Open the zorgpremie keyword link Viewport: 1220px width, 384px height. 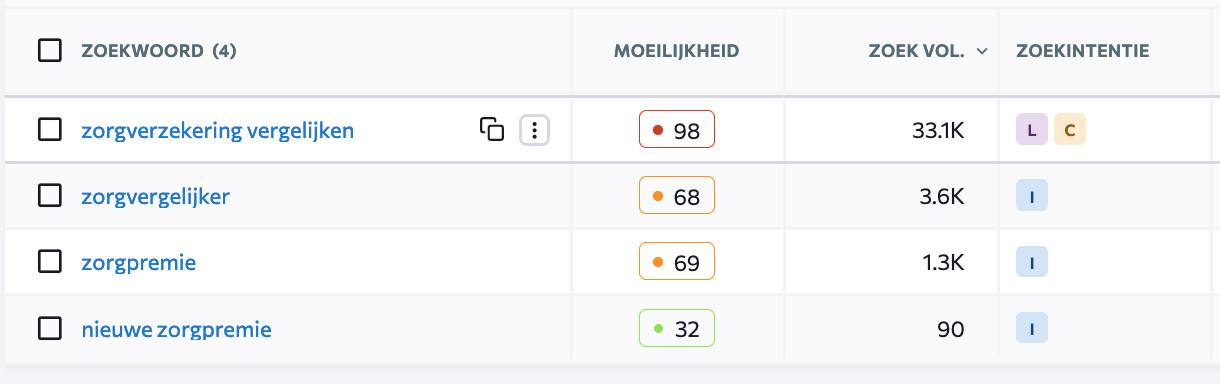pyautogui.click(x=138, y=263)
